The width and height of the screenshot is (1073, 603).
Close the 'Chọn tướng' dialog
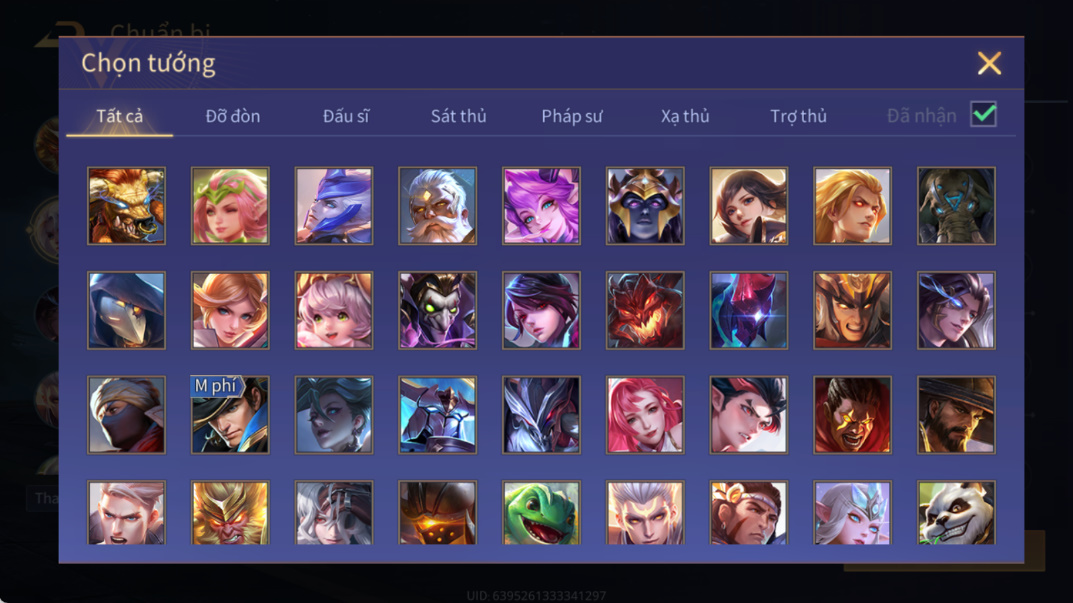tap(989, 63)
